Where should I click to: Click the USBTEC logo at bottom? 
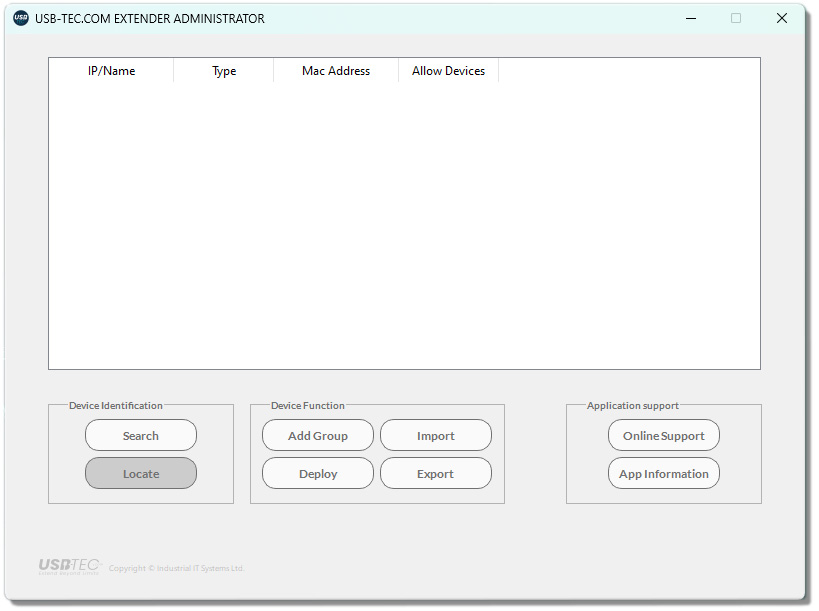tap(69, 566)
